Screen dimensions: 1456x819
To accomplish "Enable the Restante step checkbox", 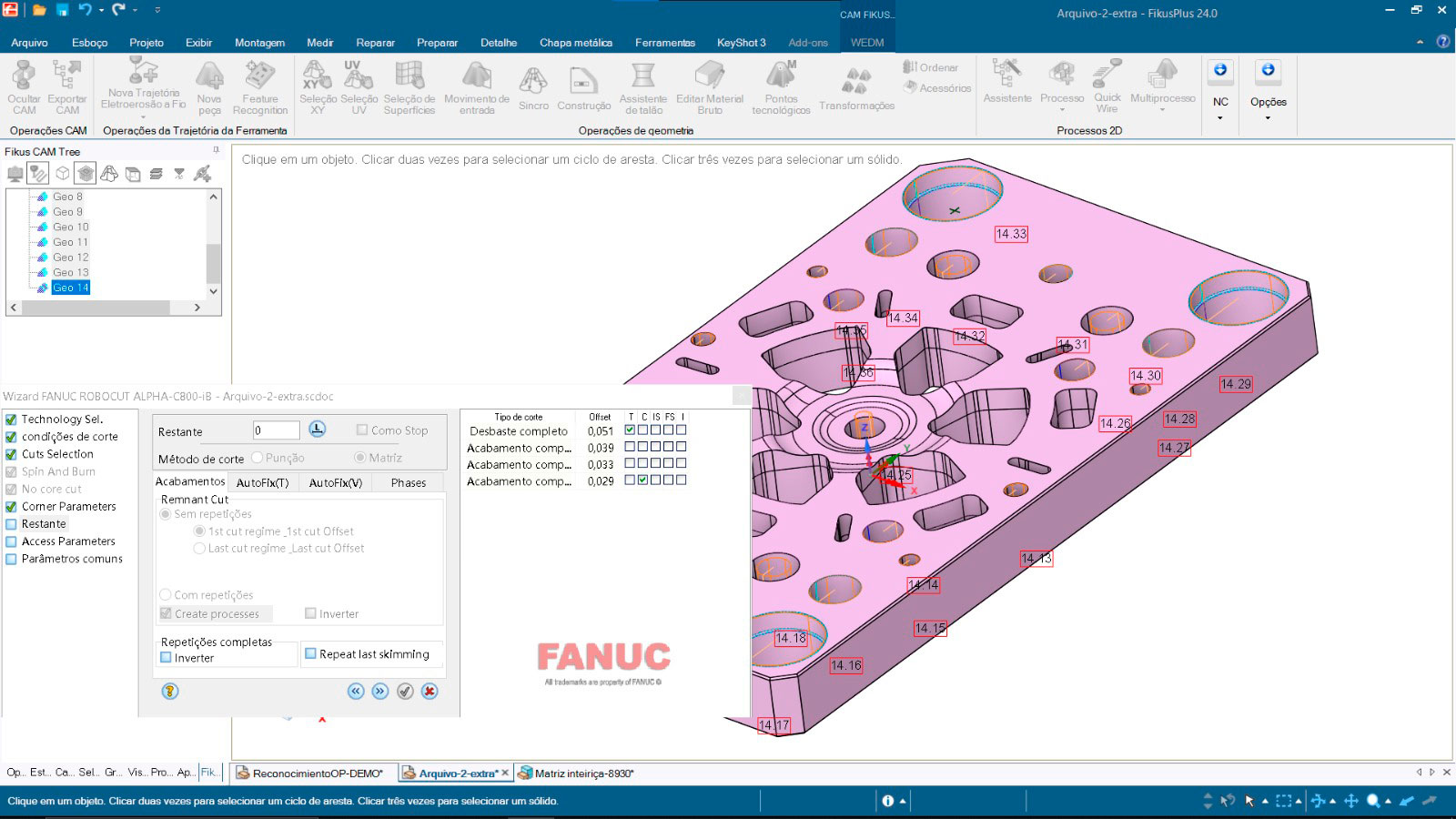I will [12, 524].
